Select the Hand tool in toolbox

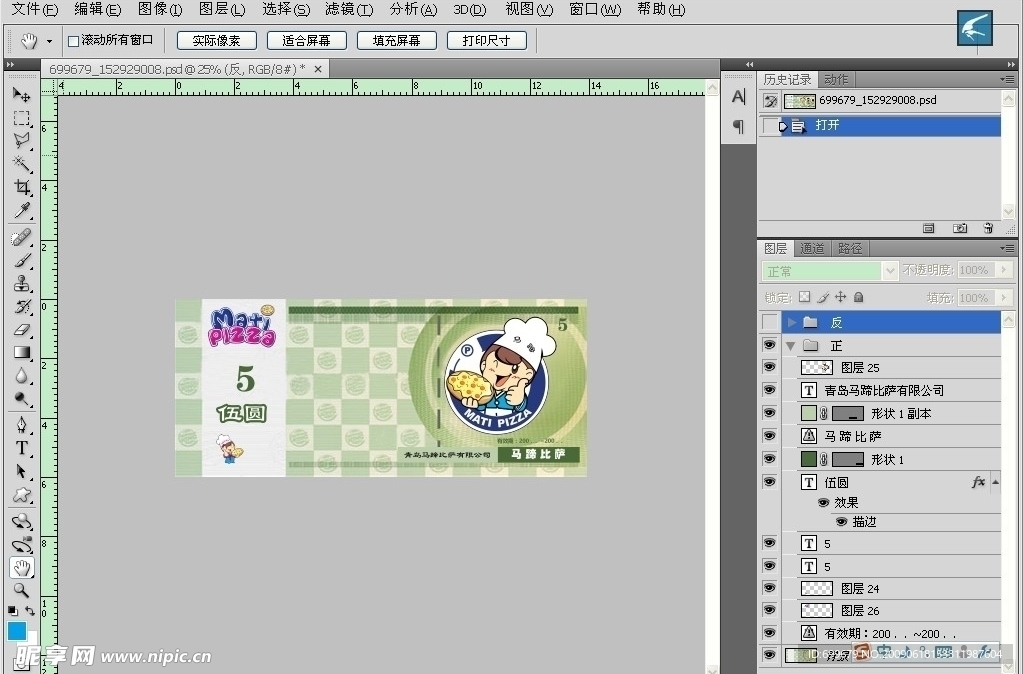coord(22,568)
